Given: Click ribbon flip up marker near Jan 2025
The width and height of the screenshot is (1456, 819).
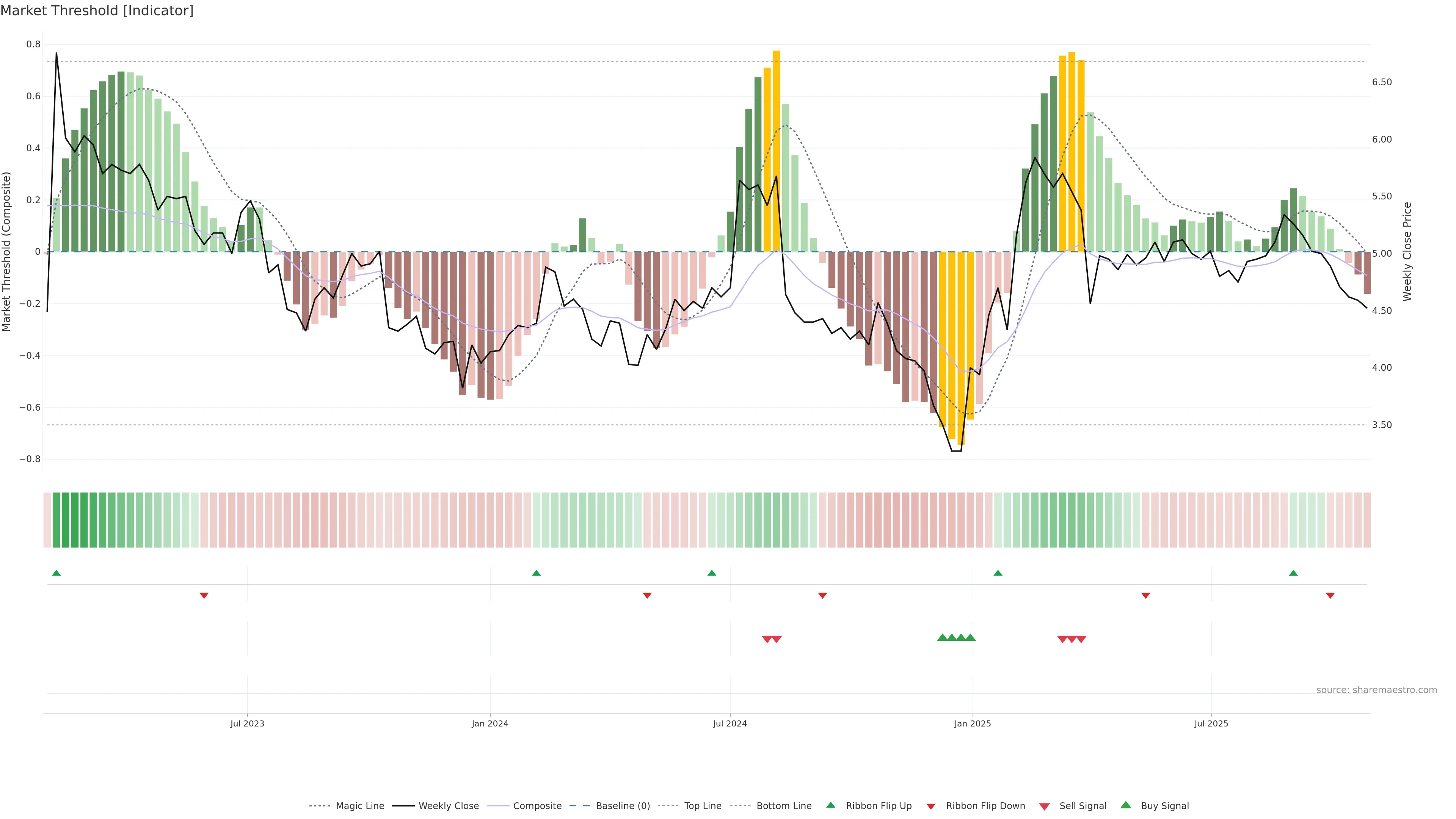Looking at the screenshot, I should pos(998,573).
